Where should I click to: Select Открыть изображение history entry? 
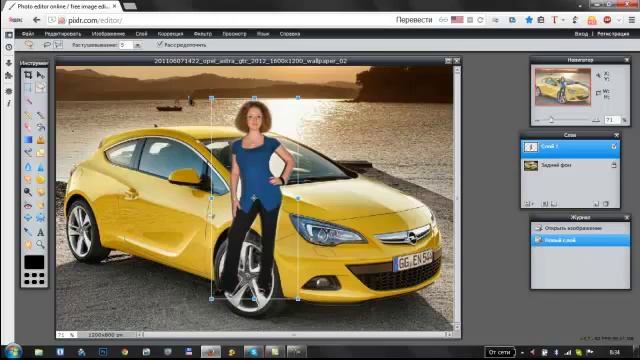click(580, 228)
